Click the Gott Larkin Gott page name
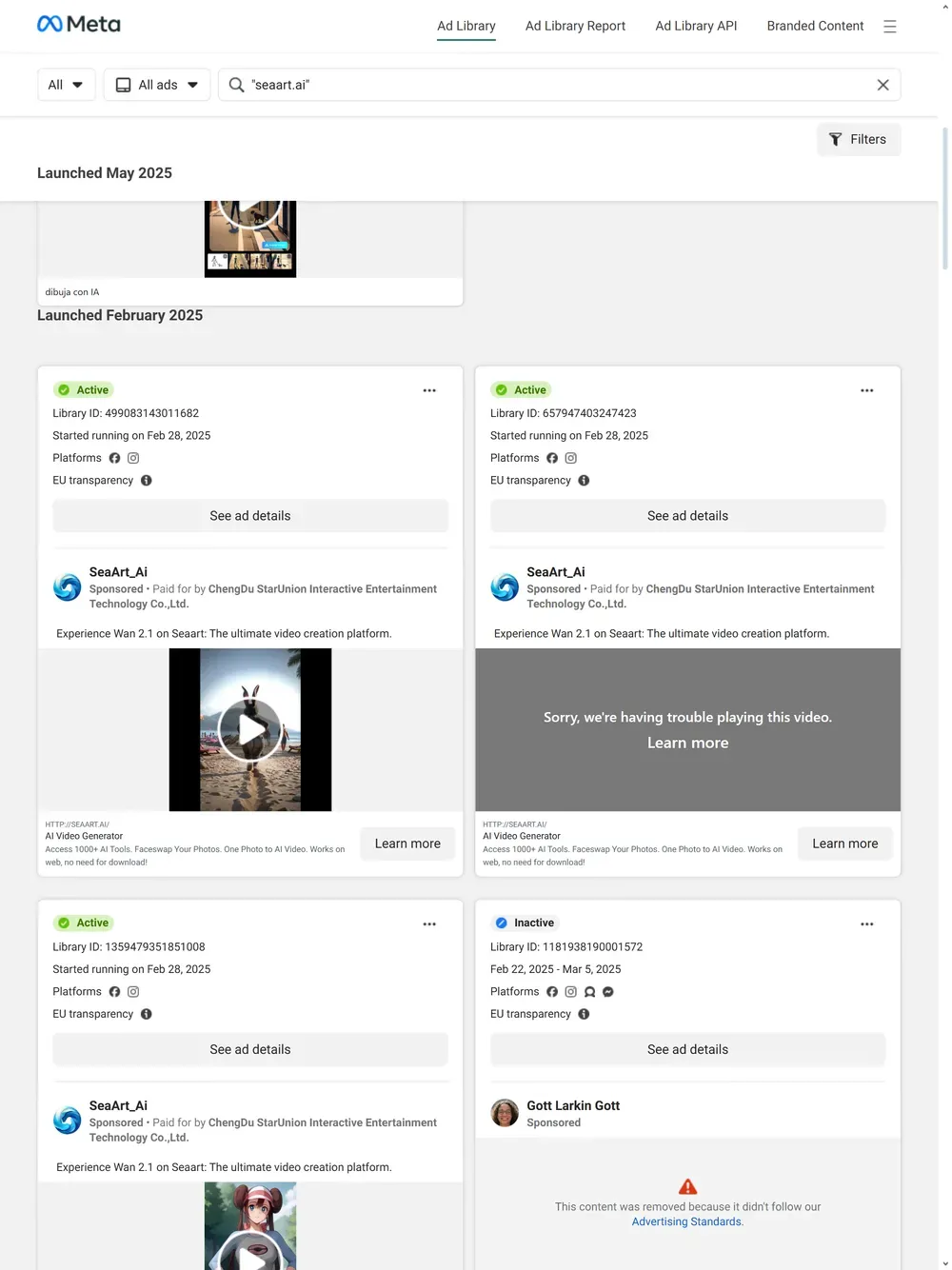Viewport: 952px width, 1270px height. pyautogui.click(x=573, y=1105)
